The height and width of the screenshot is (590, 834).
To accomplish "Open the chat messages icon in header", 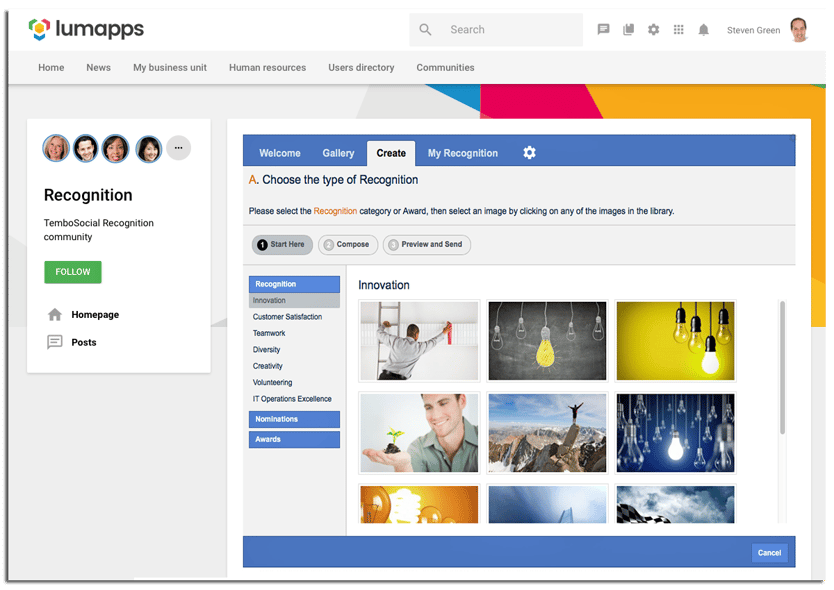I will pos(603,29).
